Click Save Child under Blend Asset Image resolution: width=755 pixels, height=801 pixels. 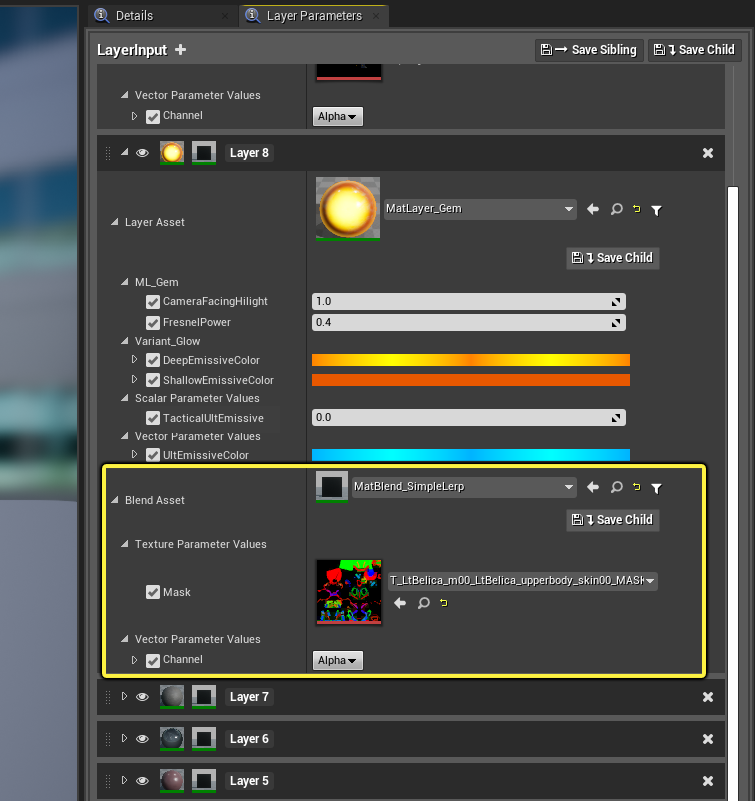(612, 520)
